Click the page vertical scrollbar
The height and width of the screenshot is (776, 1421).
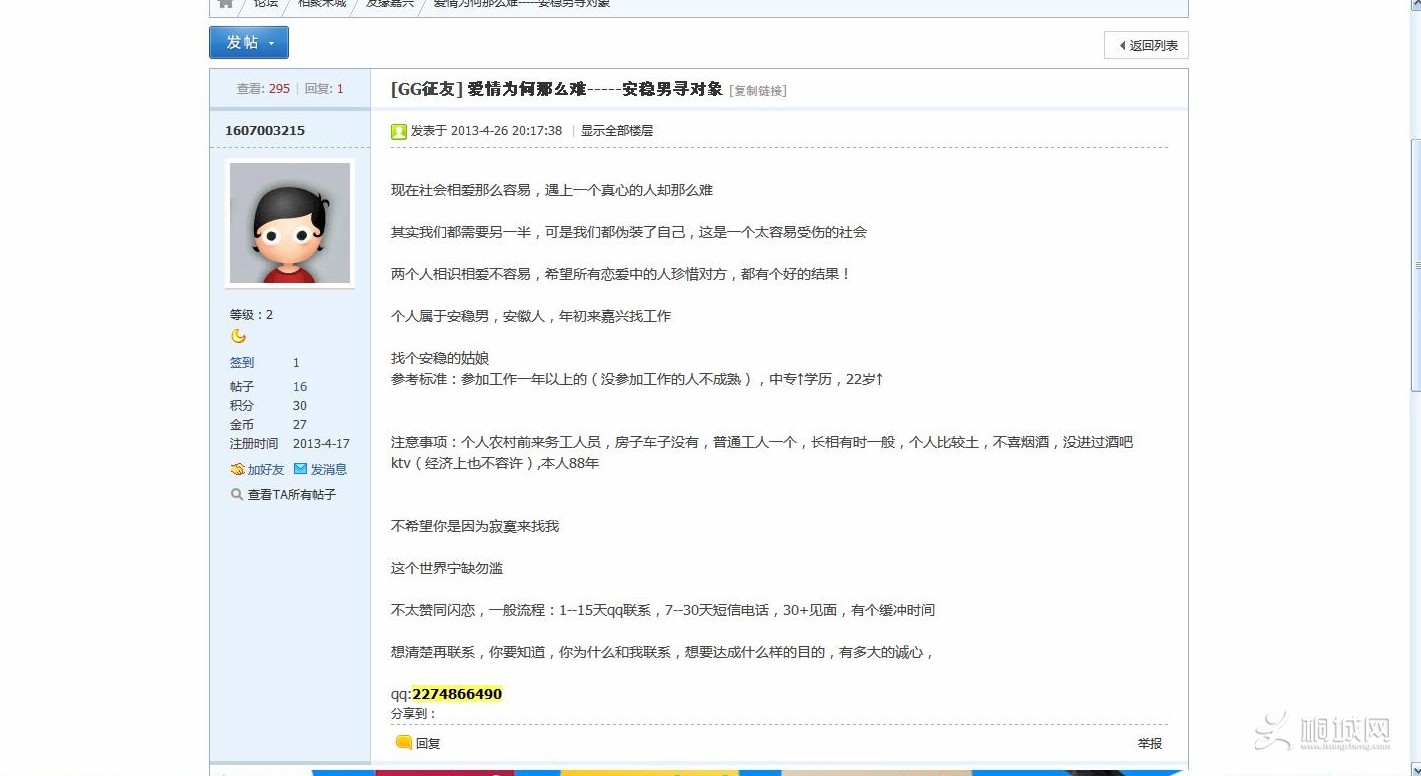pos(1414,265)
